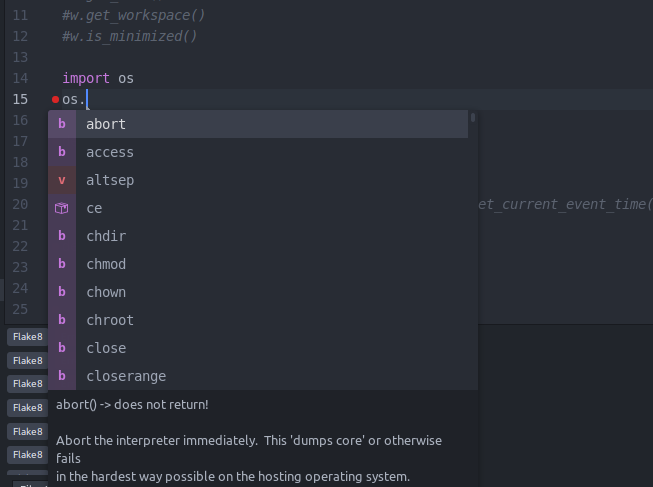This screenshot has width=653, height=487.
Task: Click the fifth Flake8 linter badge
Action: pyautogui.click(x=27, y=431)
